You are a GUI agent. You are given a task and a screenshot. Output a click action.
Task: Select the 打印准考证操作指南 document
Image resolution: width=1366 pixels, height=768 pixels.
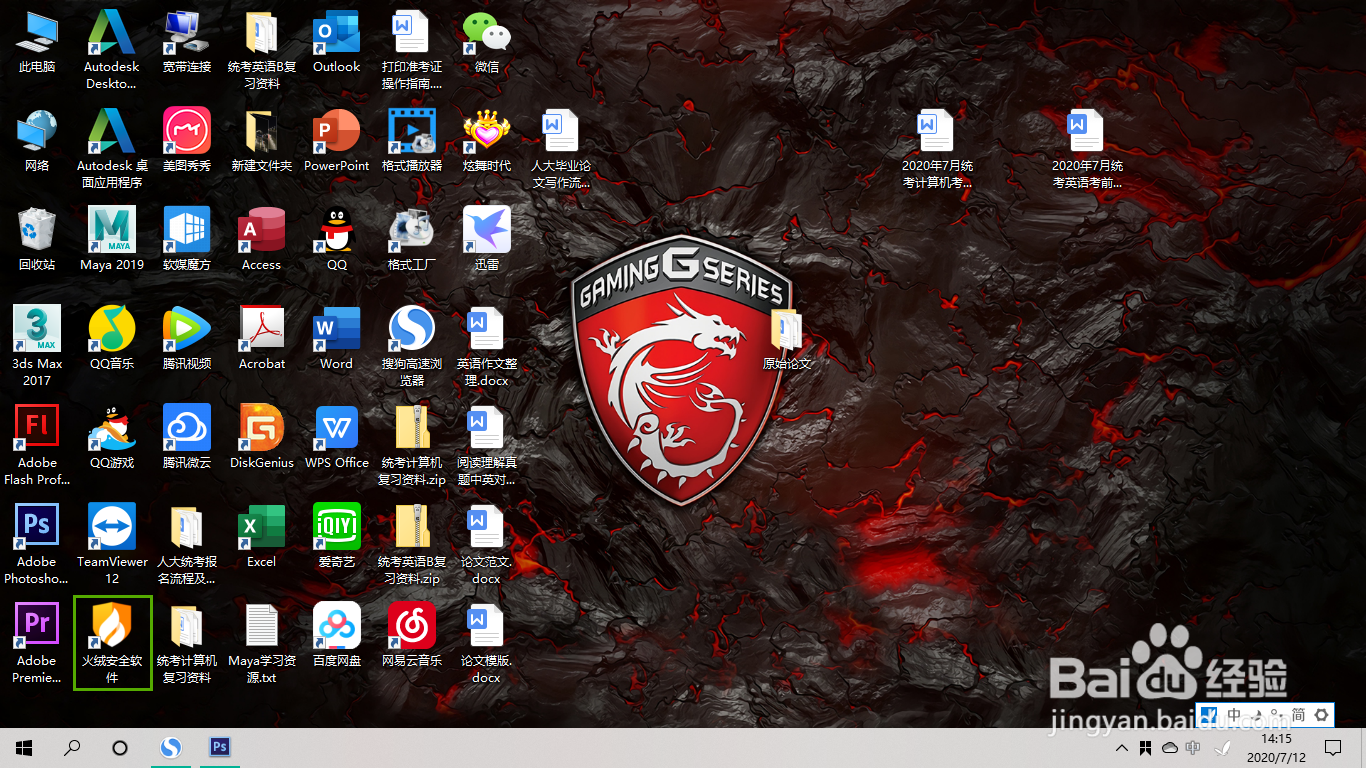412,49
